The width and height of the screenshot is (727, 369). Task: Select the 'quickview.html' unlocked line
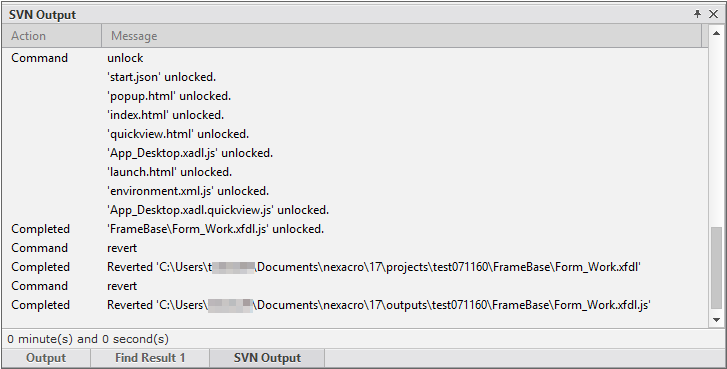[x=355, y=134]
